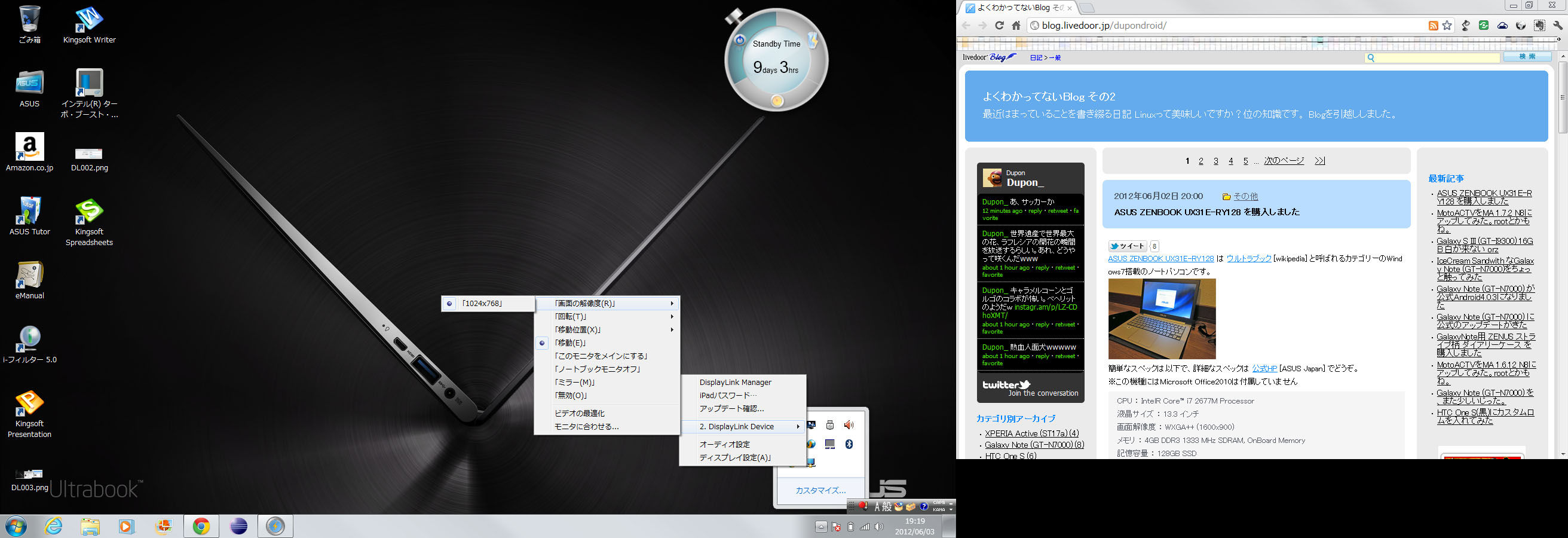The height and width of the screenshot is (538, 1568).
Task: Open the ウルトラブック wikipedia link
Action: 1248,259
